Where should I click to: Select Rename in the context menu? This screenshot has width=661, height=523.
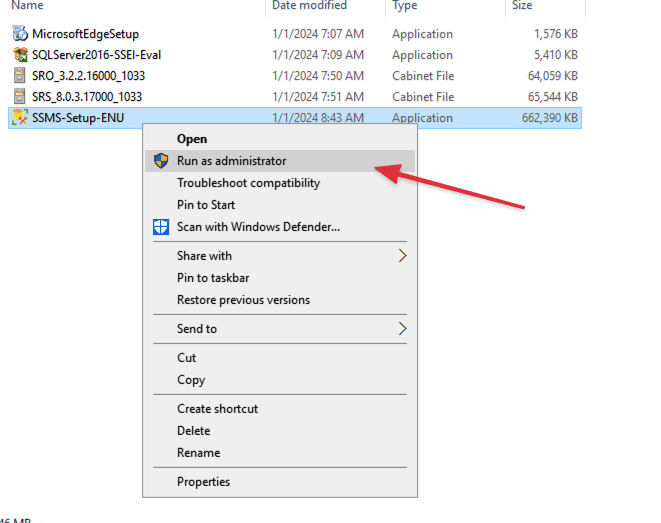click(x=198, y=453)
